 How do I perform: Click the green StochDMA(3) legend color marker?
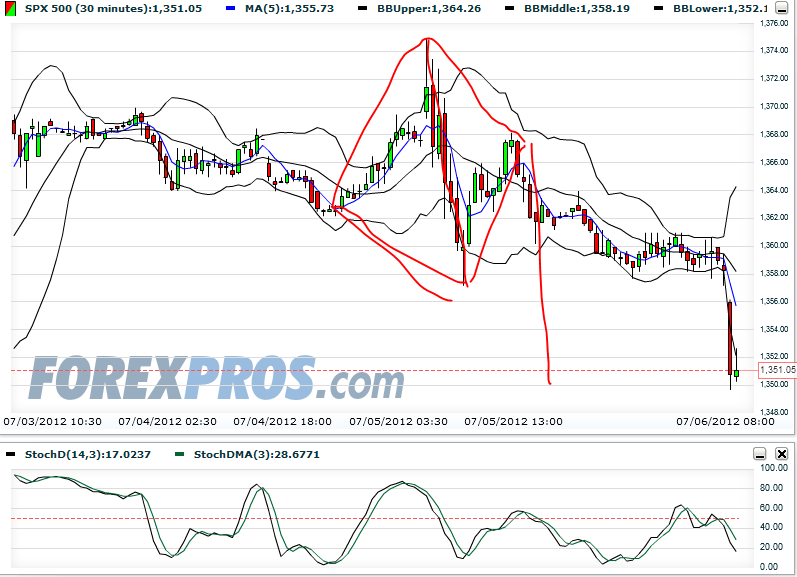pos(179,454)
